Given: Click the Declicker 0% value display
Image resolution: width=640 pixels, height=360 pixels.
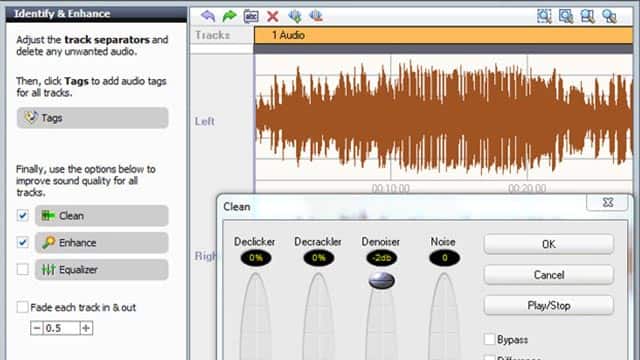Looking at the screenshot, I should [256, 258].
